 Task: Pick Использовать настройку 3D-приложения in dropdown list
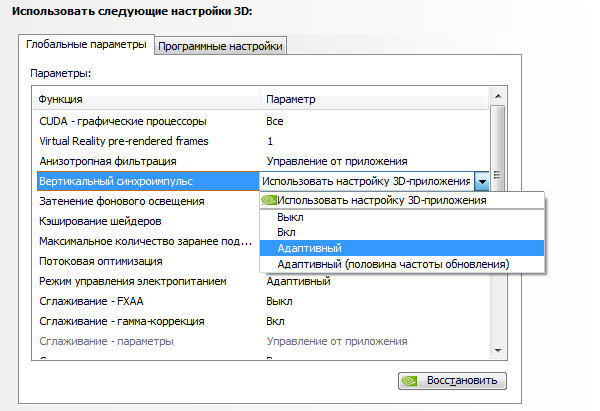click(x=402, y=200)
